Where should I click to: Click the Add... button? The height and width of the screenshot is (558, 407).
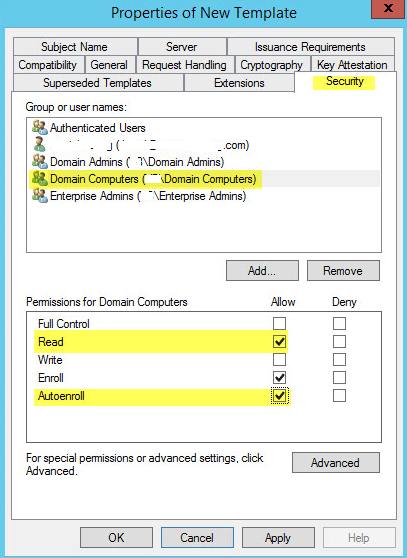[262, 271]
